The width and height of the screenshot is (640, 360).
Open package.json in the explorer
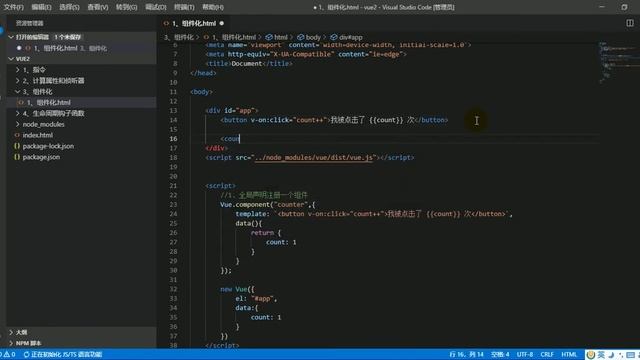pyautogui.click(x=41, y=157)
